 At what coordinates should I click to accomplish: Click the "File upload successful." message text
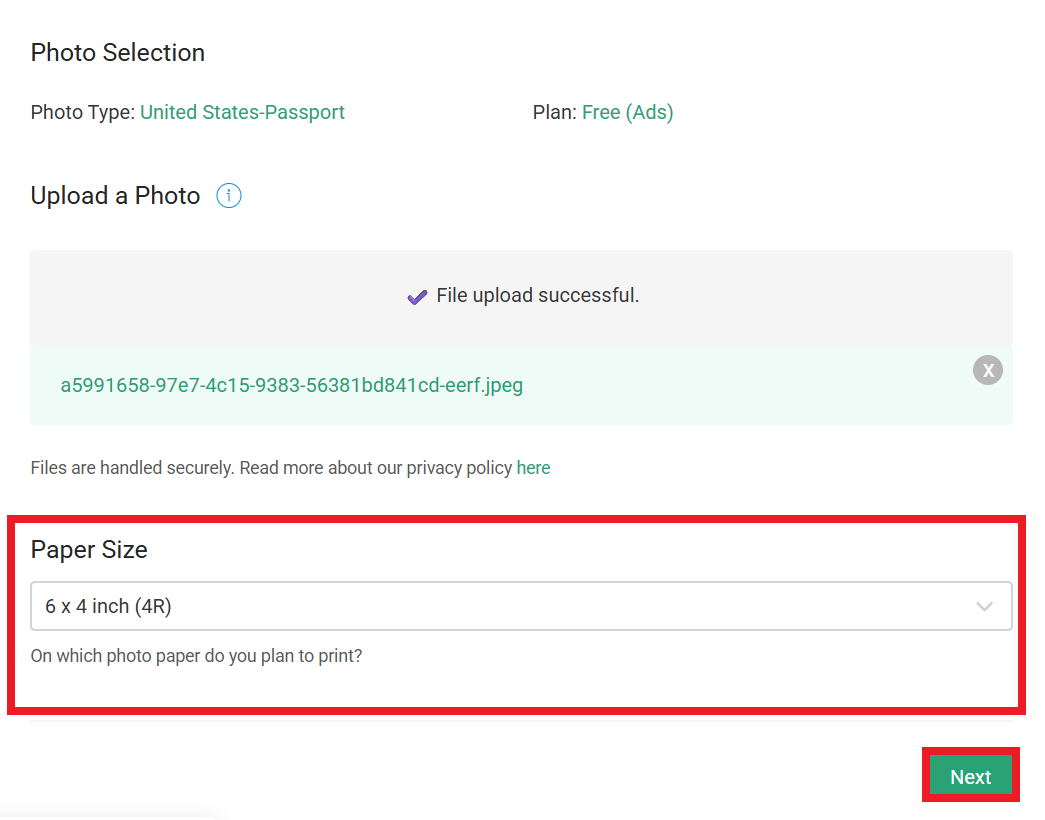pyautogui.click(x=537, y=296)
